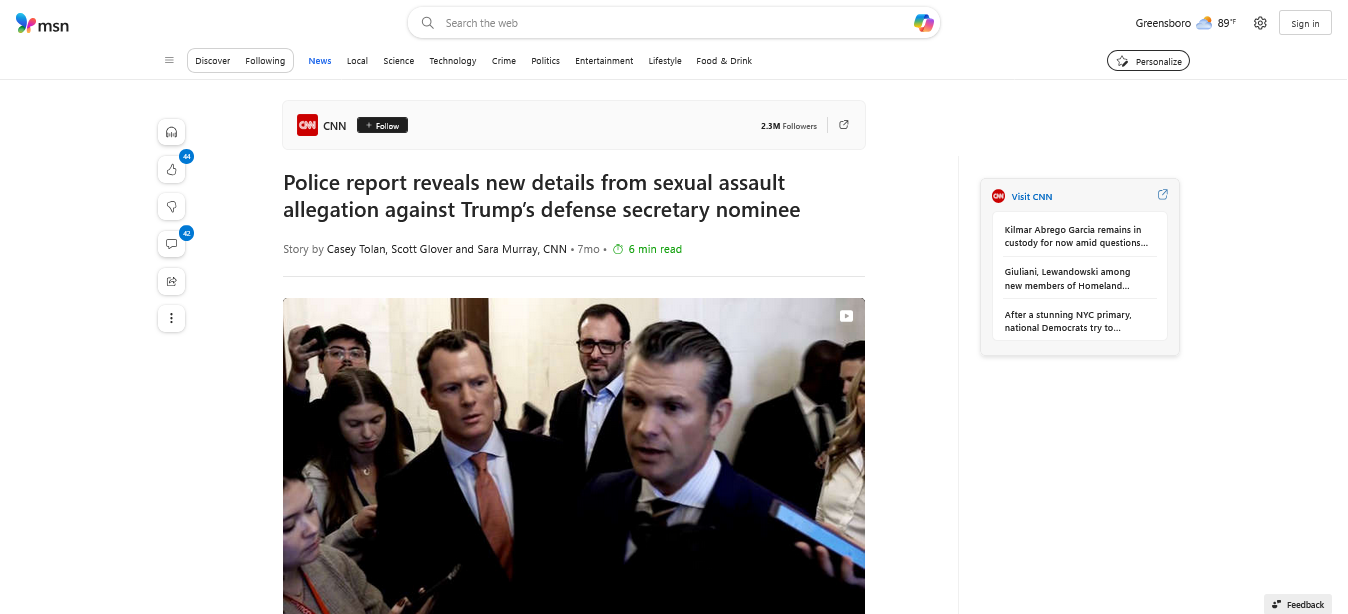Follow CNN with the Follow button
The height and width of the screenshot is (614, 1348).
[382, 125]
